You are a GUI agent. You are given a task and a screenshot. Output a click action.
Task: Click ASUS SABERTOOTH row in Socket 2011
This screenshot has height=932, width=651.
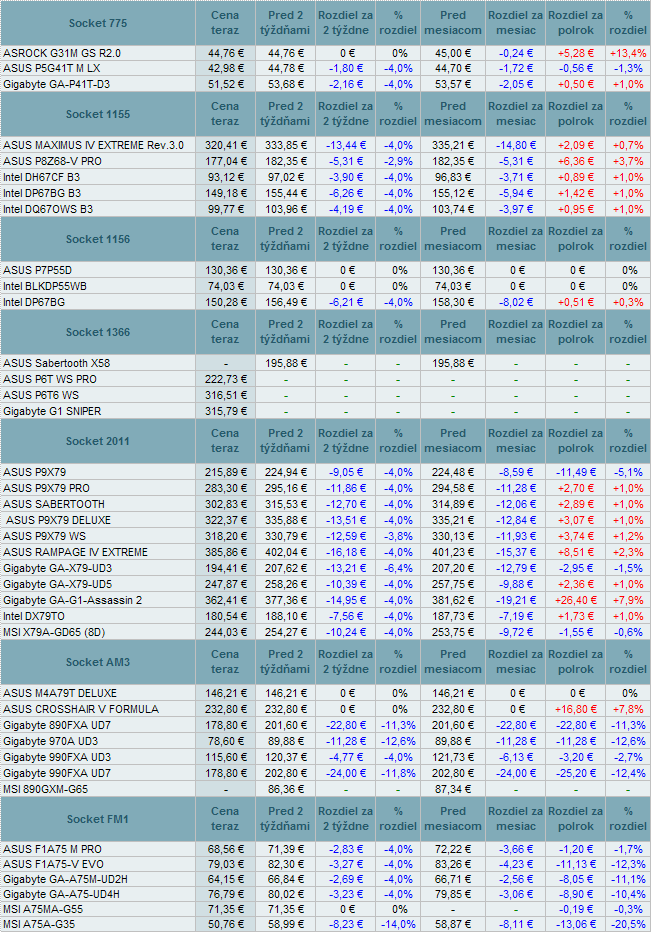coord(54,504)
